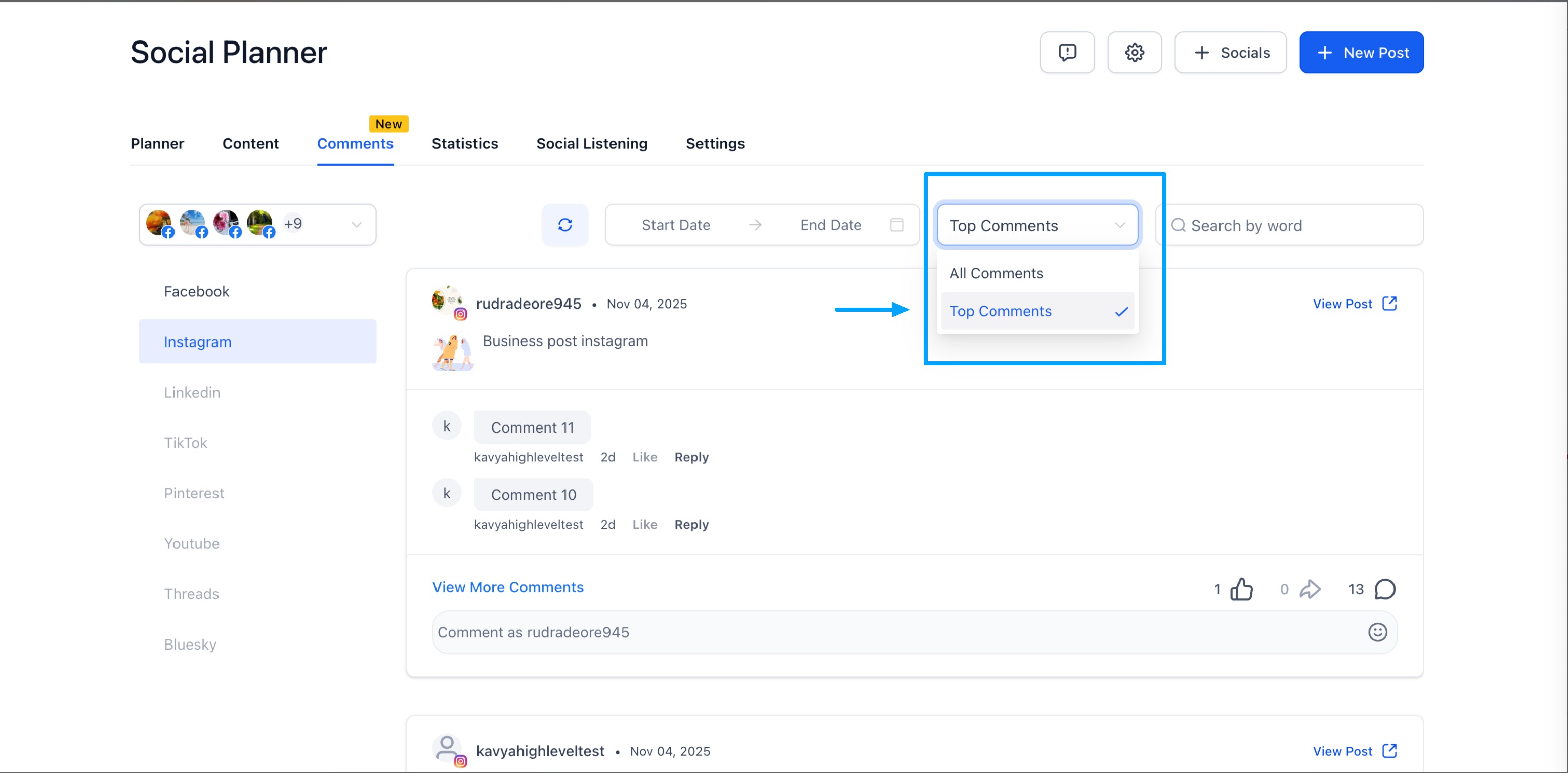Click the comment bubble count icon
Image resolution: width=1568 pixels, height=773 pixels.
pyautogui.click(x=1384, y=588)
